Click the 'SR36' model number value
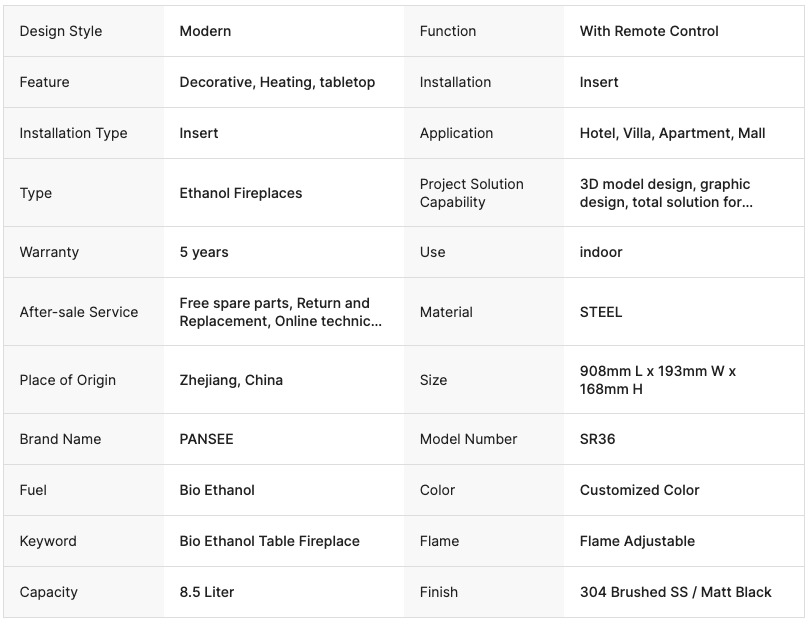The width and height of the screenshot is (809, 623). point(597,439)
